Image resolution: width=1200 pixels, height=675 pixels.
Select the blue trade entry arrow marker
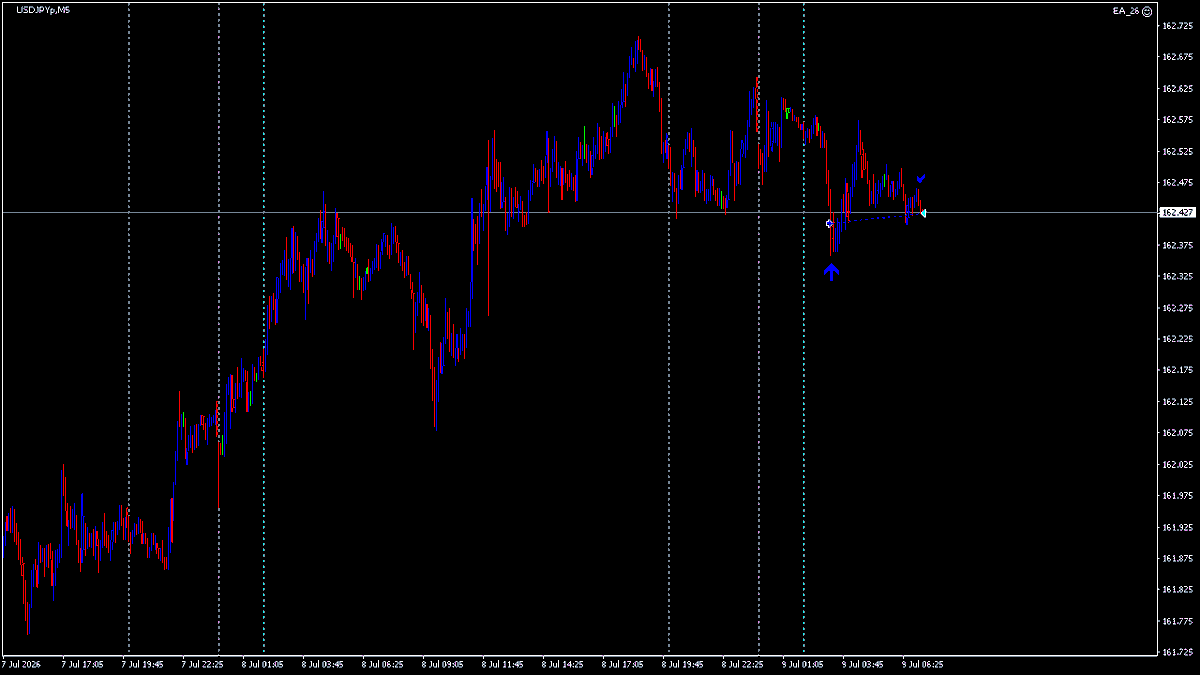(x=829, y=223)
